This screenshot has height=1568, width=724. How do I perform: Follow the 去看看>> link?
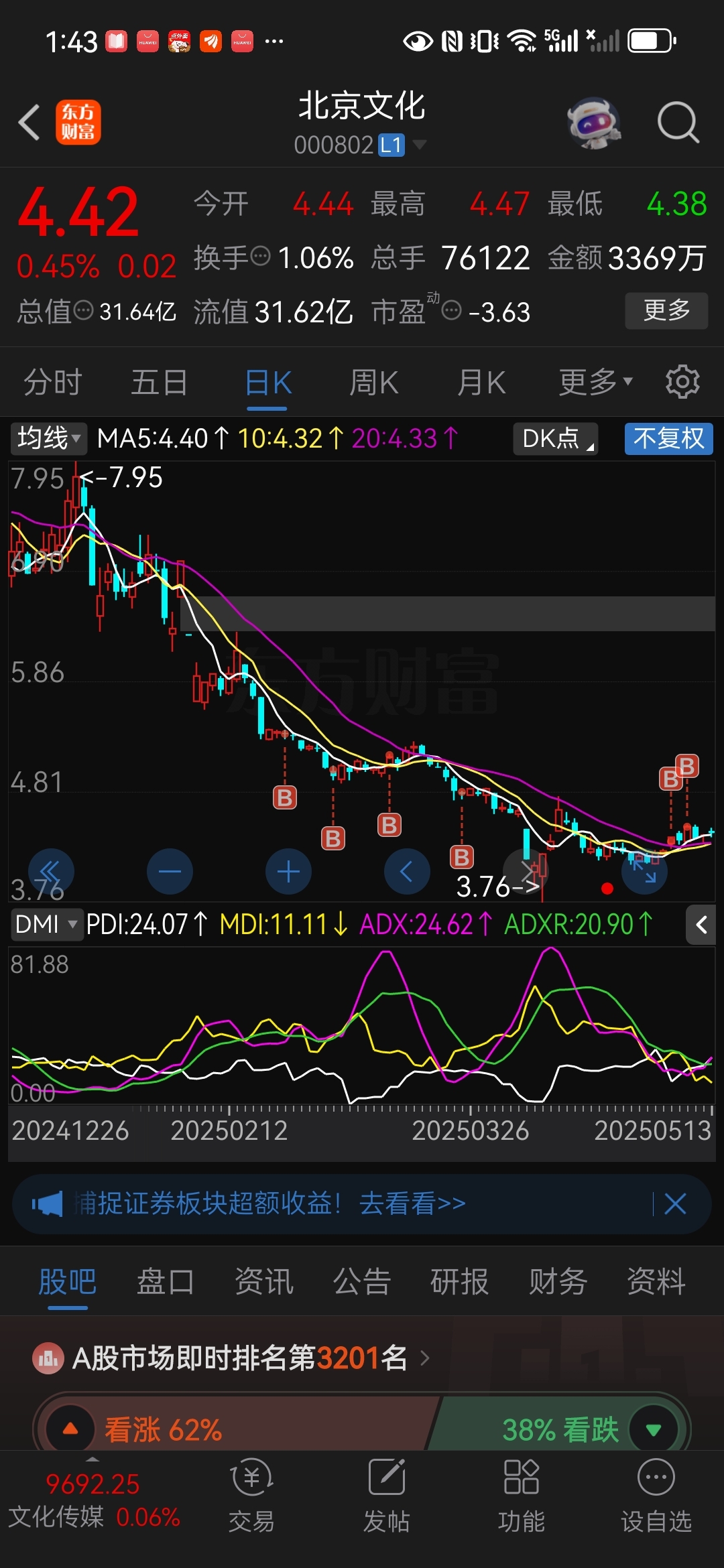pyautogui.click(x=412, y=1203)
